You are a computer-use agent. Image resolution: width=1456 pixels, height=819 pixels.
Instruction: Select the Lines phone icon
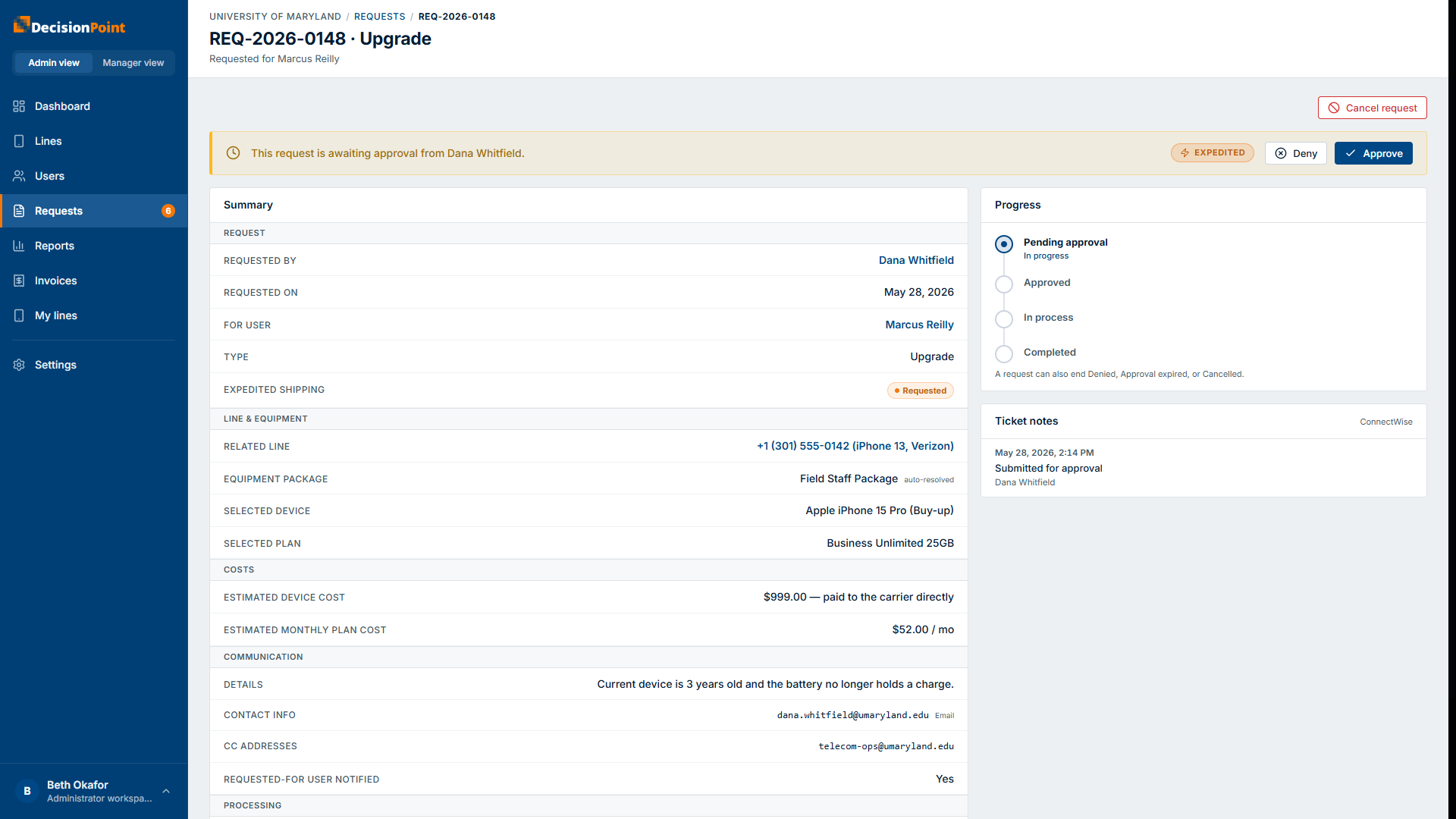click(x=19, y=141)
